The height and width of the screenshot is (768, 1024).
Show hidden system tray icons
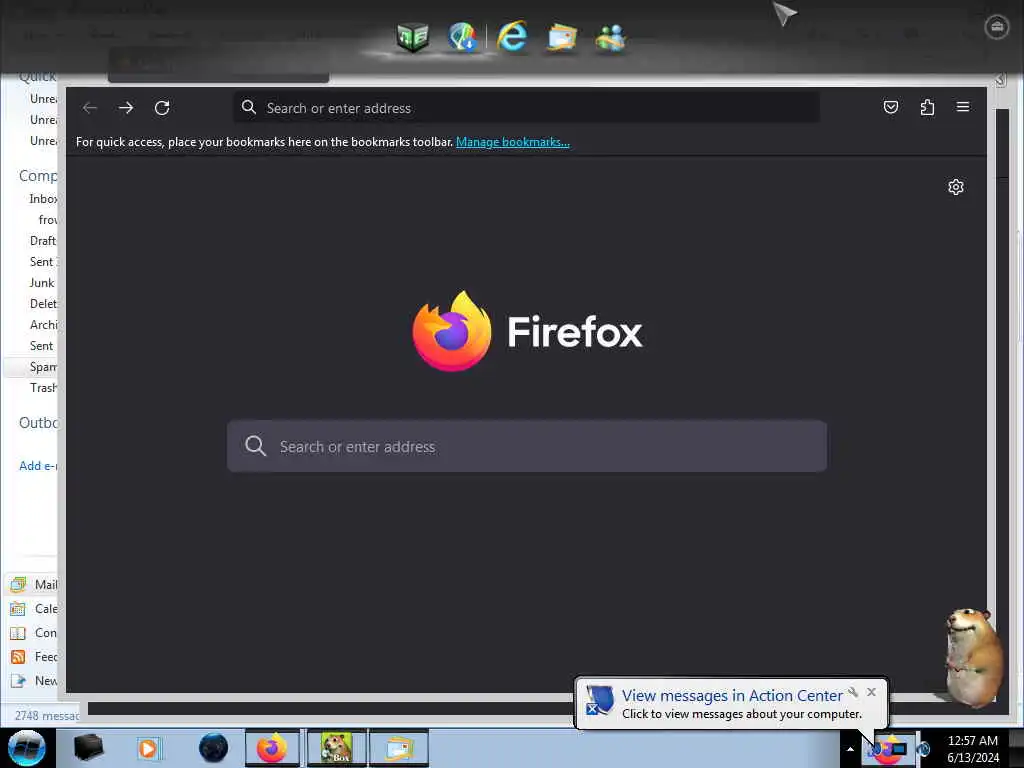[850, 749]
